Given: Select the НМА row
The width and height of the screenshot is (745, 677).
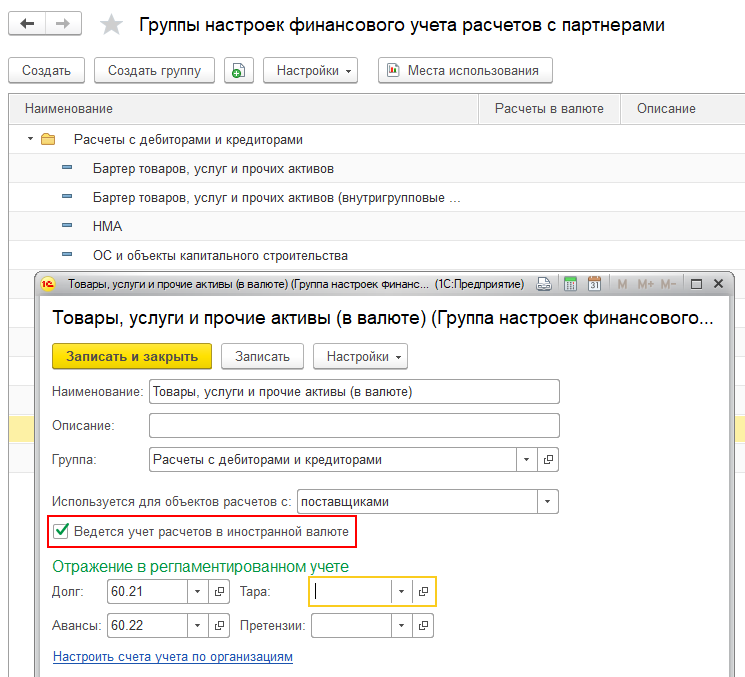Looking at the screenshot, I should 377,226.
